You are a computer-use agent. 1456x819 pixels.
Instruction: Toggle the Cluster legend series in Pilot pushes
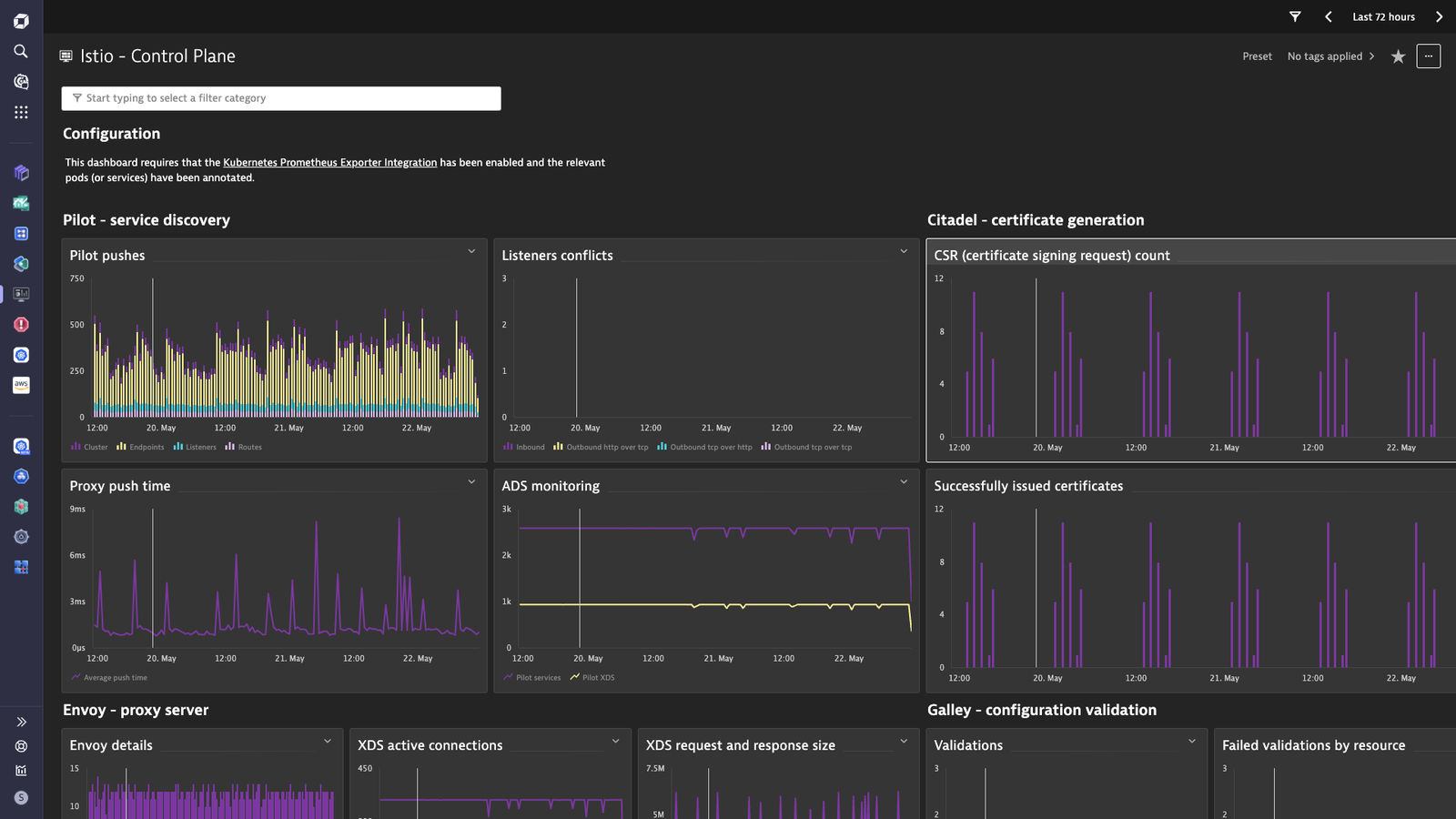[x=89, y=447]
